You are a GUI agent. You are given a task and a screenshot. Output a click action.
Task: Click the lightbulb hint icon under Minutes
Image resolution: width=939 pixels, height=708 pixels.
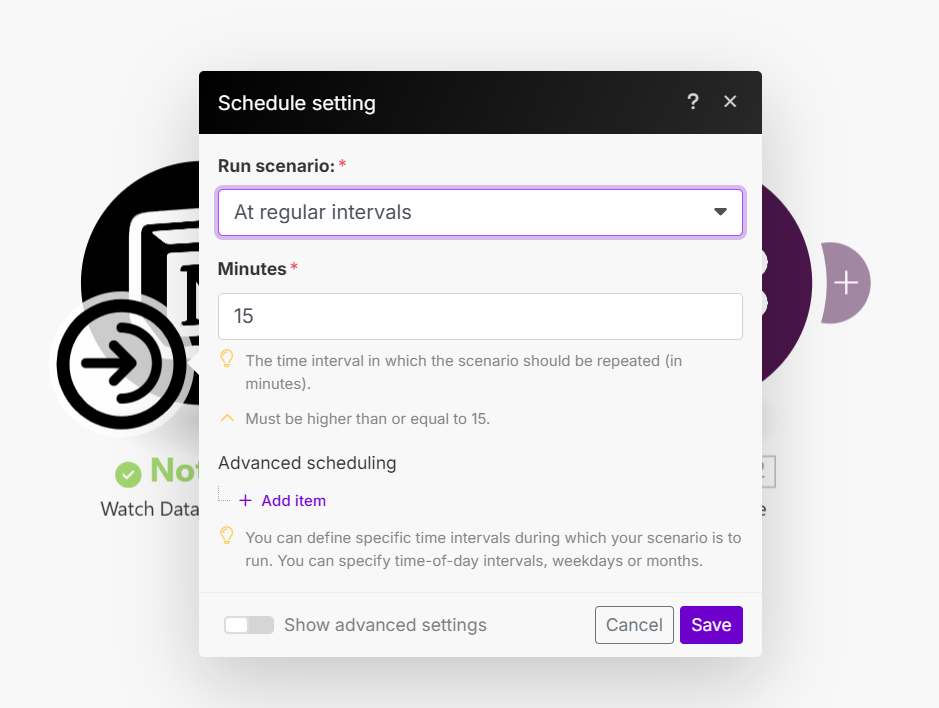[227, 359]
